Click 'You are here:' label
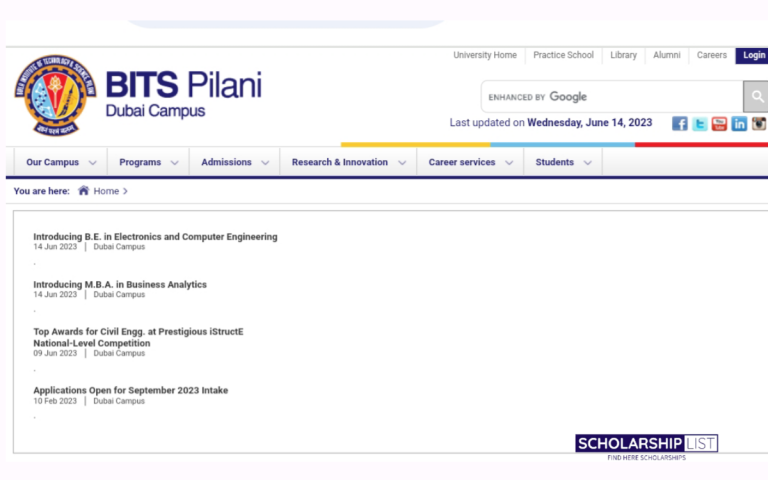 42,191
